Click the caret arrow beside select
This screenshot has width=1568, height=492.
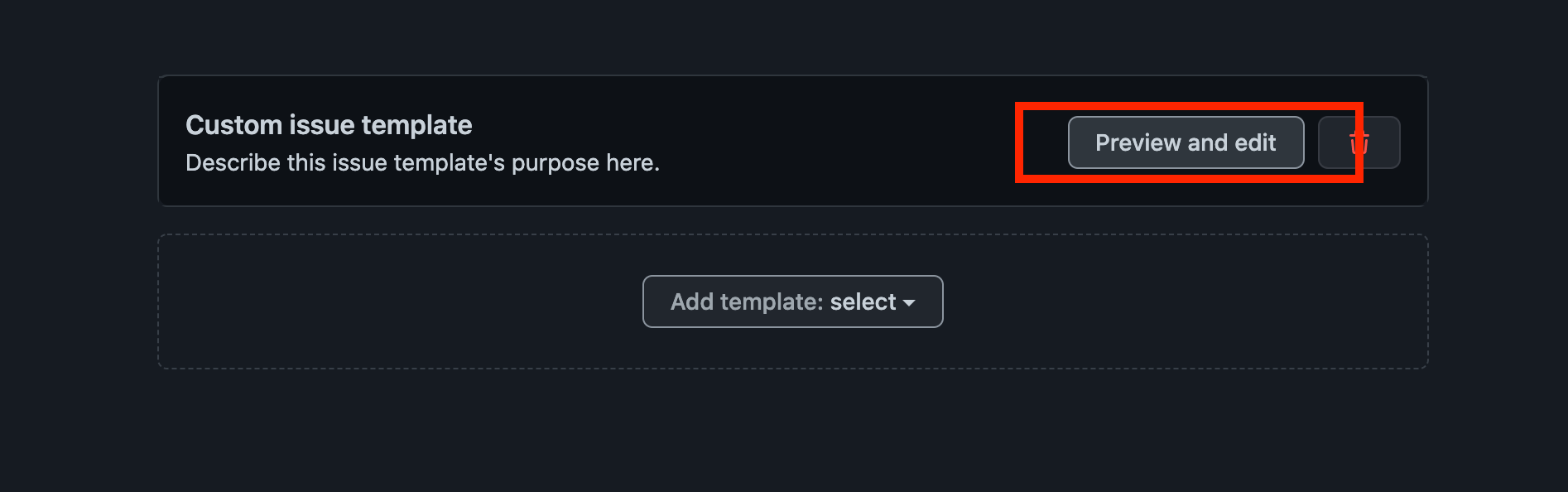(909, 303)
